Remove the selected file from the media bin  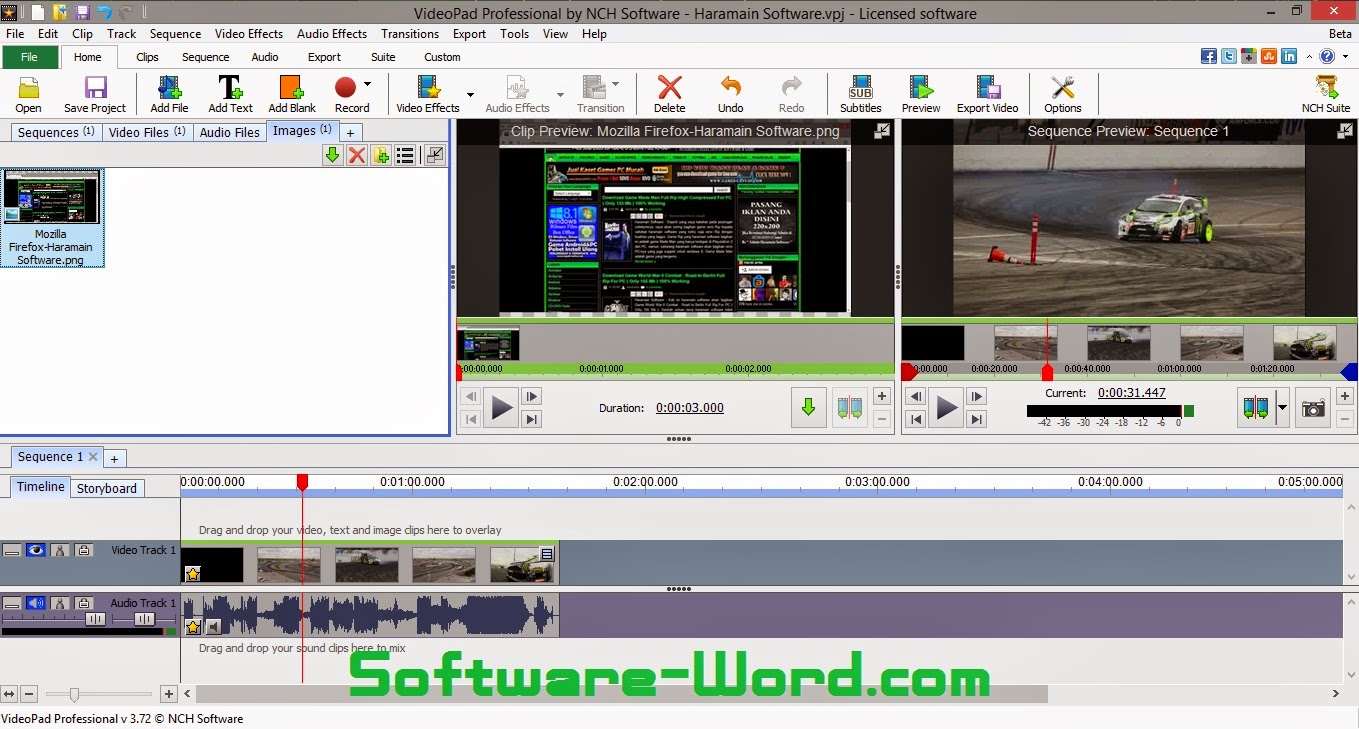357,155
